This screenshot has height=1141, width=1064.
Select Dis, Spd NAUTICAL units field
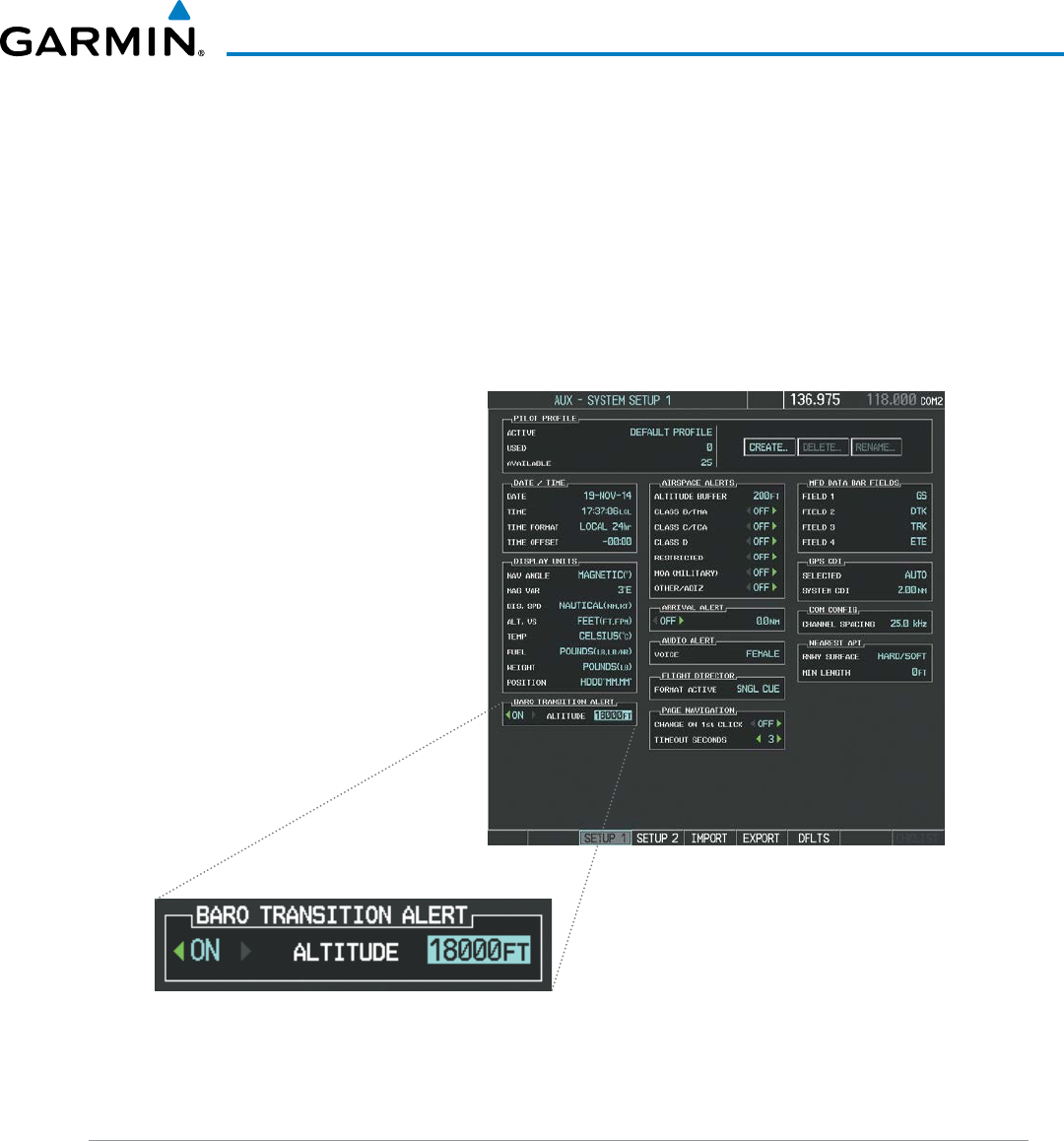595,606
